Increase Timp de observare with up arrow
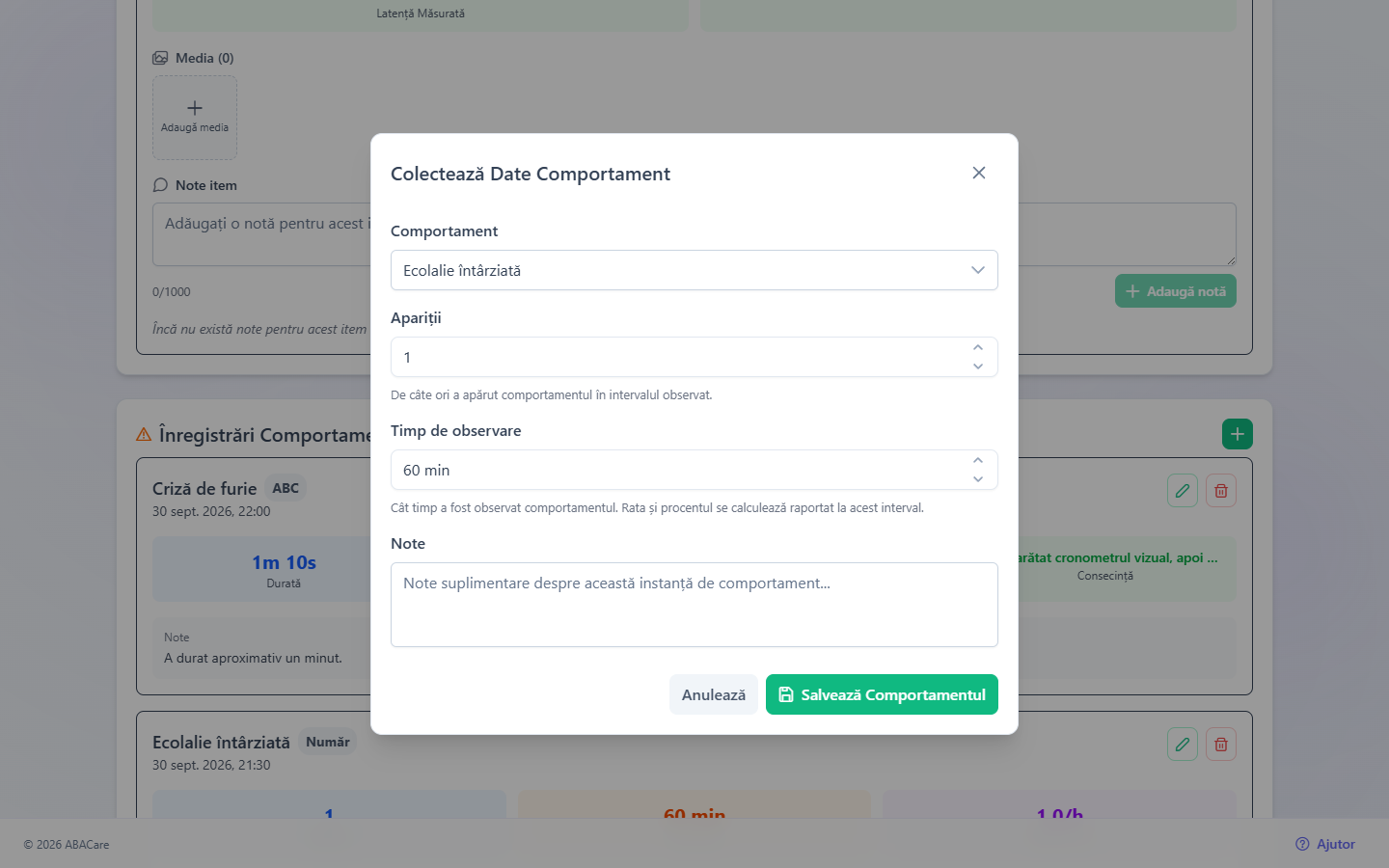1389x868 pixels. tap(978, 461)
